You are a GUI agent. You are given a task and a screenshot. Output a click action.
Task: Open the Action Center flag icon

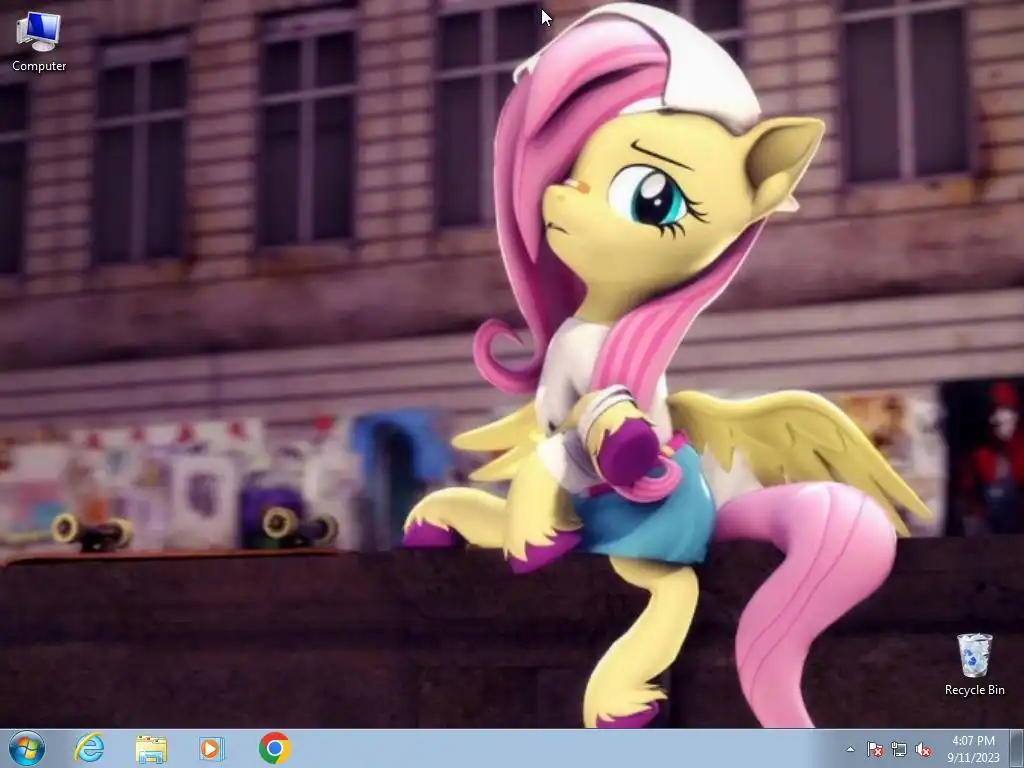tap(874, 749)
